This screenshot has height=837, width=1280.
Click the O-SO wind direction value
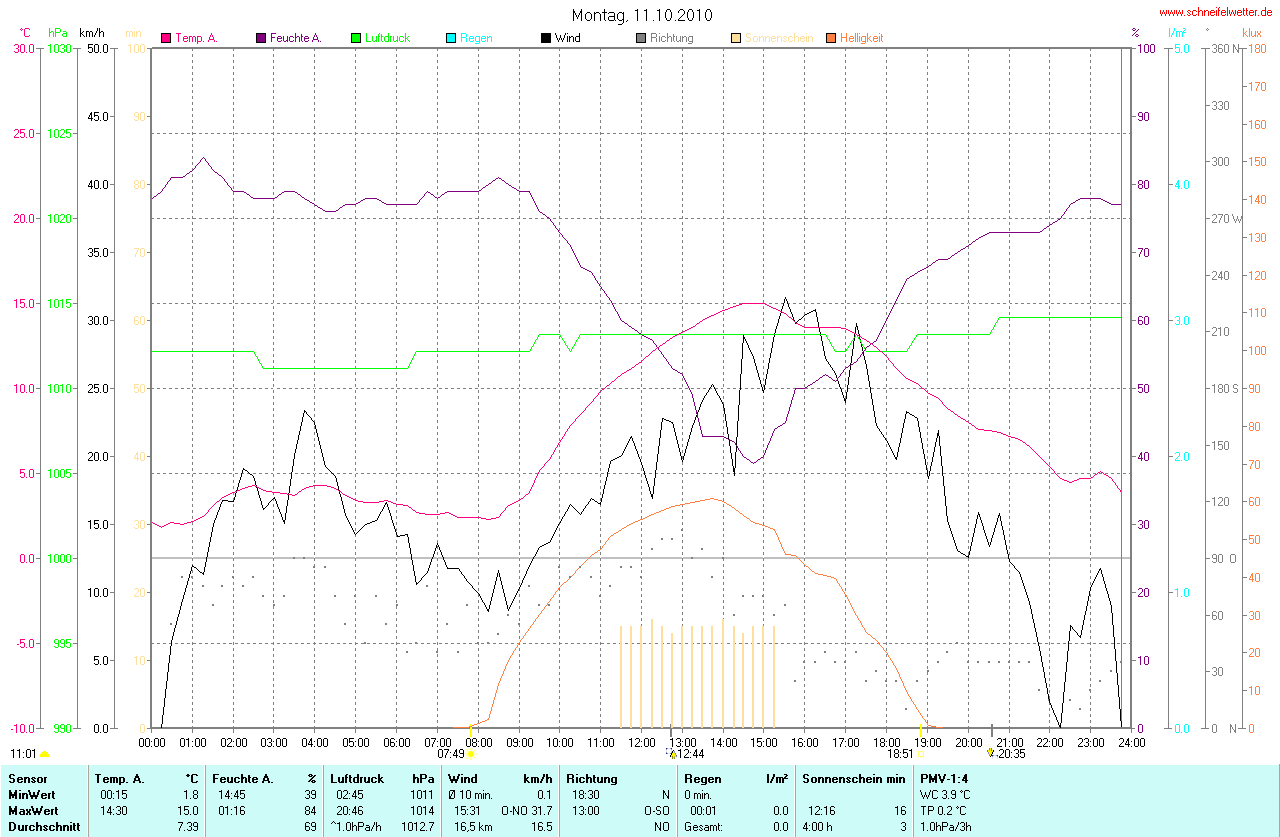click(655, 811)
